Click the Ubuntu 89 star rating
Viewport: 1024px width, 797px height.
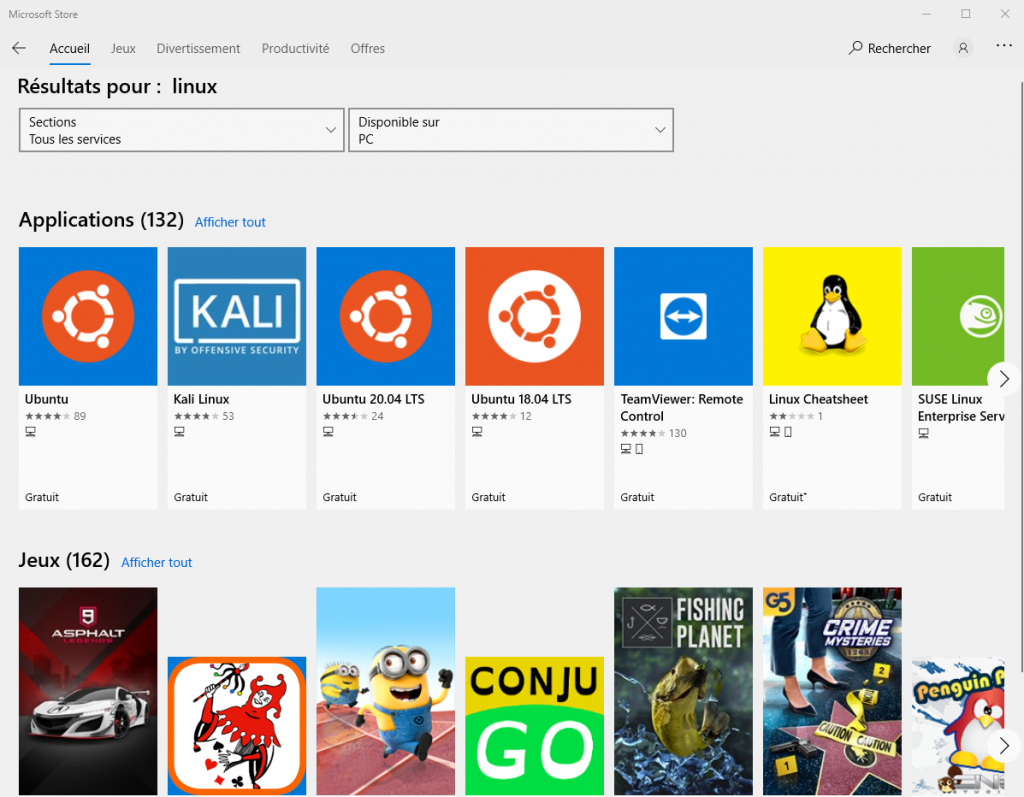point(56,416)
